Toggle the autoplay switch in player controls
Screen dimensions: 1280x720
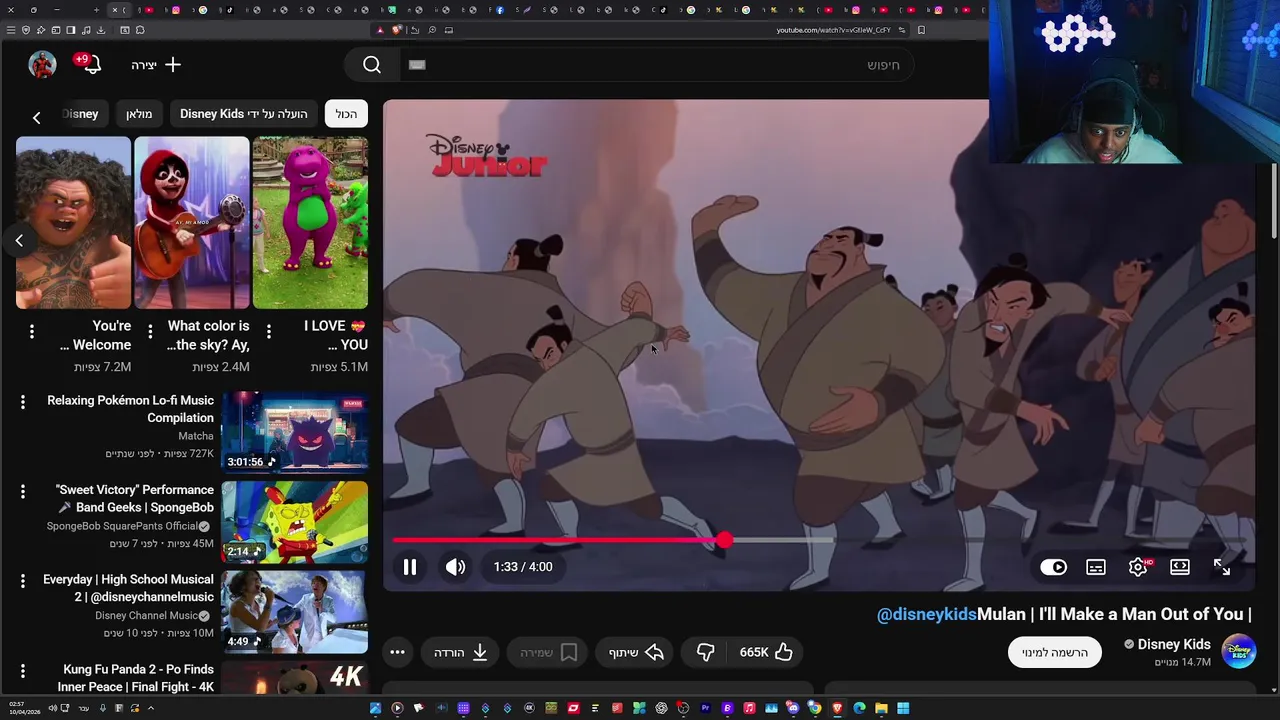[x=1053, y=567]
